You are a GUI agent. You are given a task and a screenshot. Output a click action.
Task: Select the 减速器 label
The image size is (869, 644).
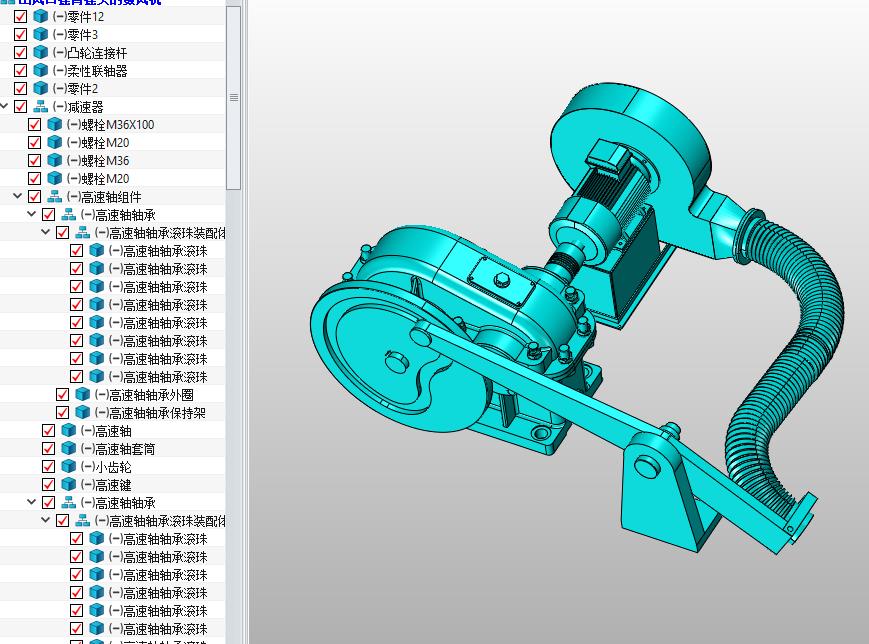point(78,106)
